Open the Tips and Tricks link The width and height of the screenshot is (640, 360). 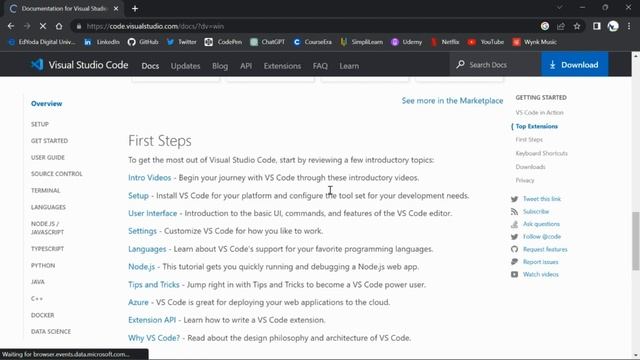click(x=154, y=284)
